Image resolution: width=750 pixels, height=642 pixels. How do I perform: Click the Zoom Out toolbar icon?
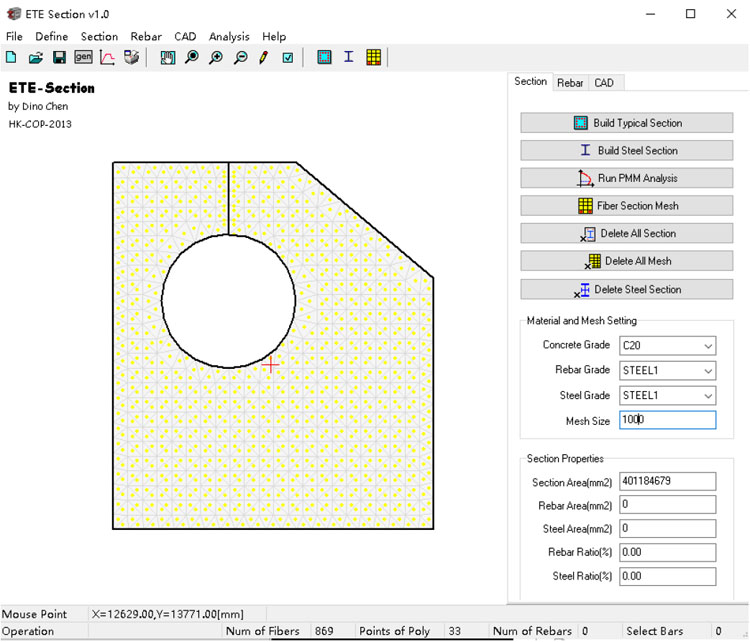(241, 57)
